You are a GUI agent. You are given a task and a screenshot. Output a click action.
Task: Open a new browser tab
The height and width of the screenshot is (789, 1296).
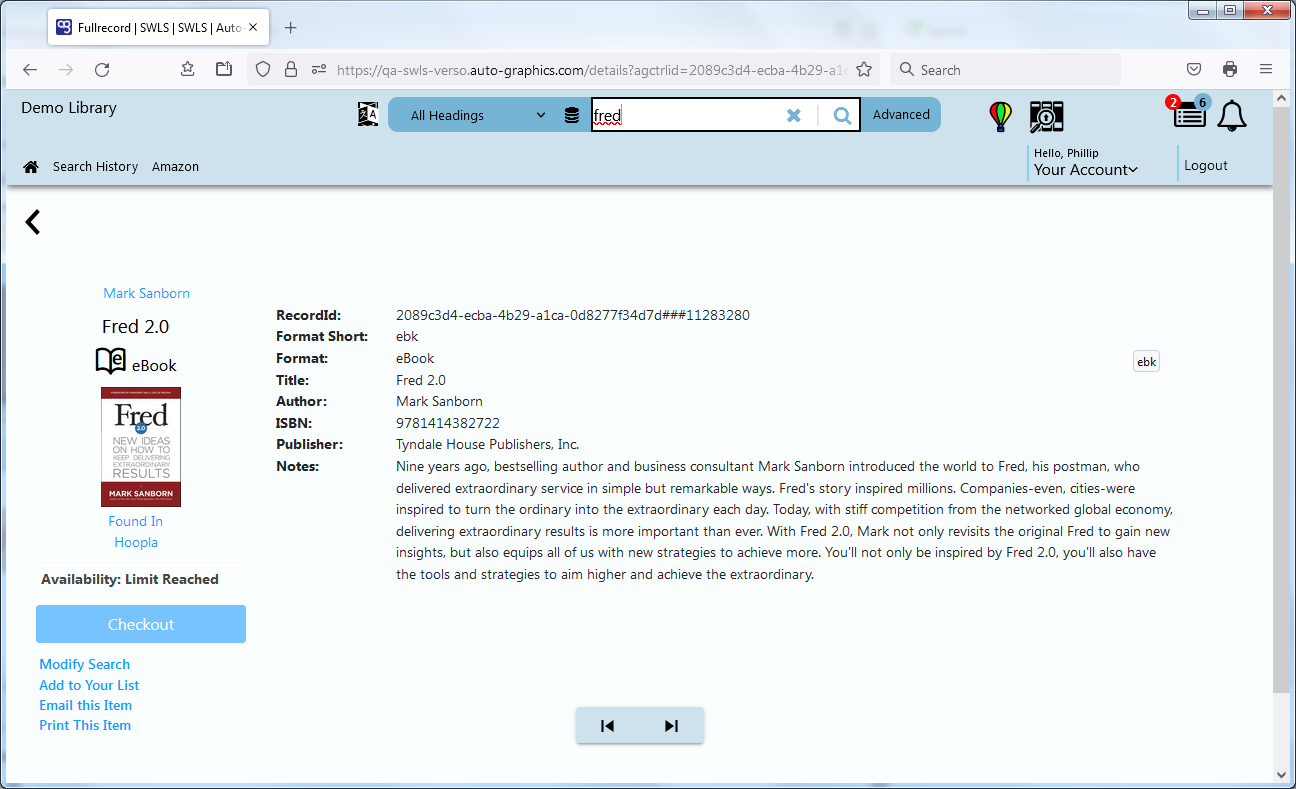(x=291, y=28)
